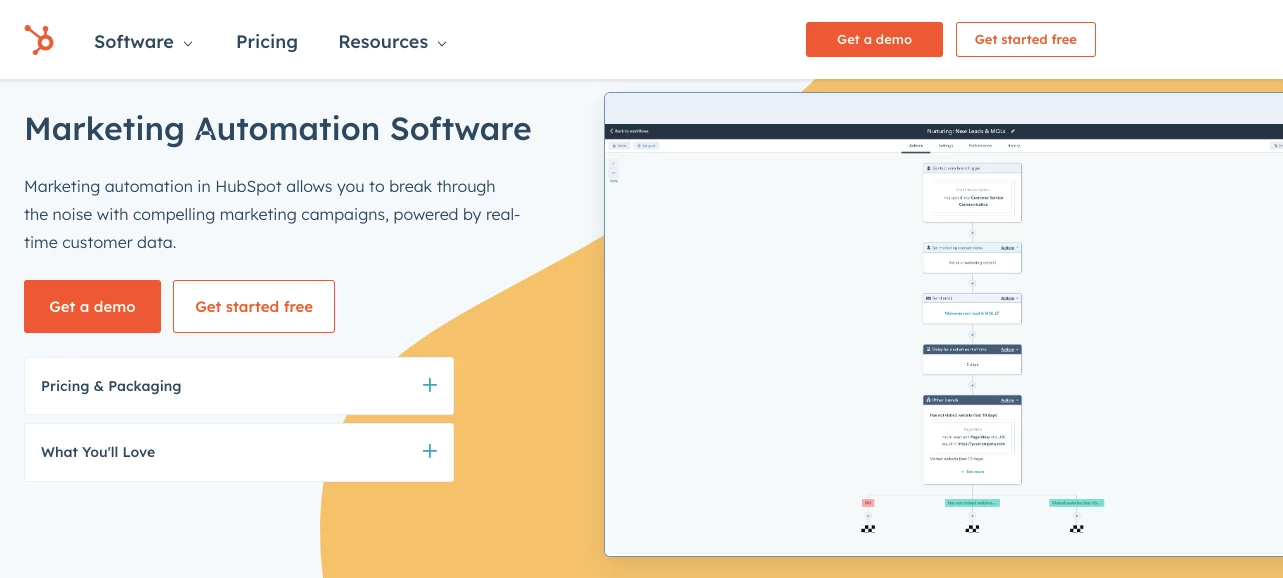The width and height of the screenshot is (1283, 578).
Task: Open Actions dropdown on the Send email card
Action: [x=1009, y=298]
